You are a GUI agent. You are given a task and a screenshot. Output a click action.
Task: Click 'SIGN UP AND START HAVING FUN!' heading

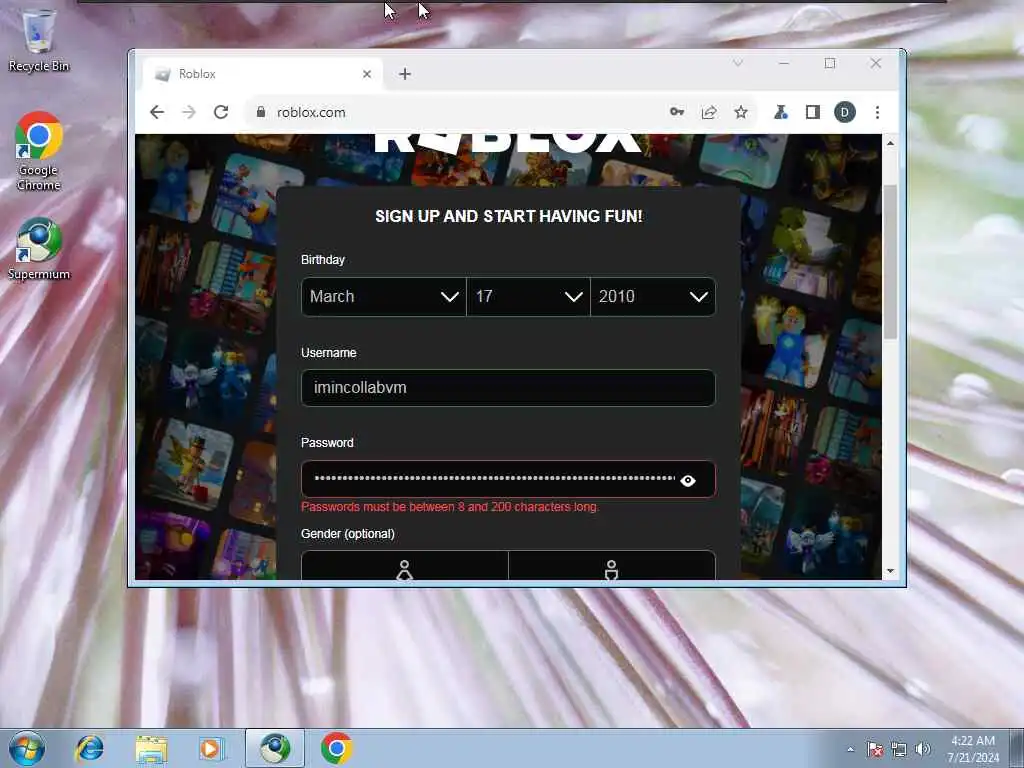pos(509,216)
